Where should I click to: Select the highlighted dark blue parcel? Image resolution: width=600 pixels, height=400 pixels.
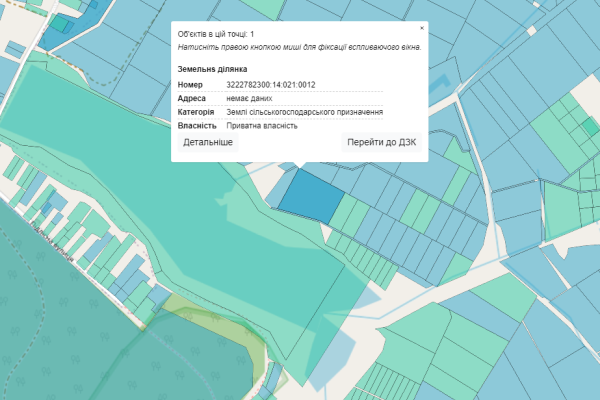click(x=310, y=196)
